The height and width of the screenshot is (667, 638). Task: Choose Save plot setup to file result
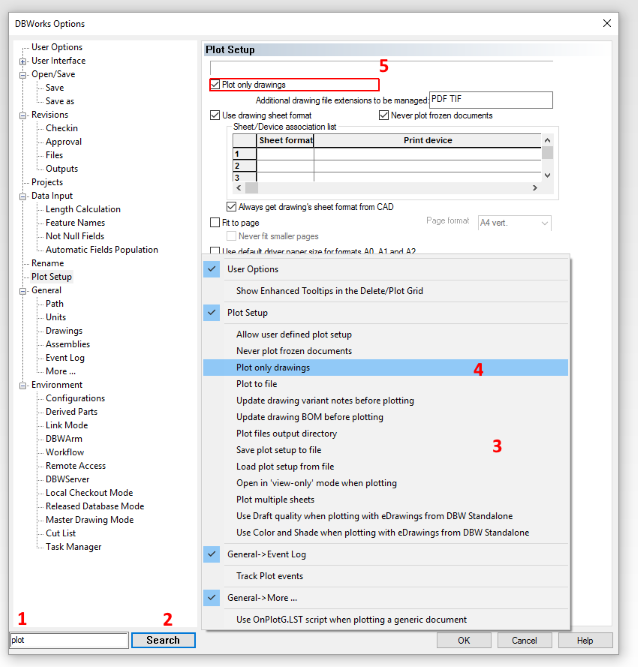tap(385, 450)
